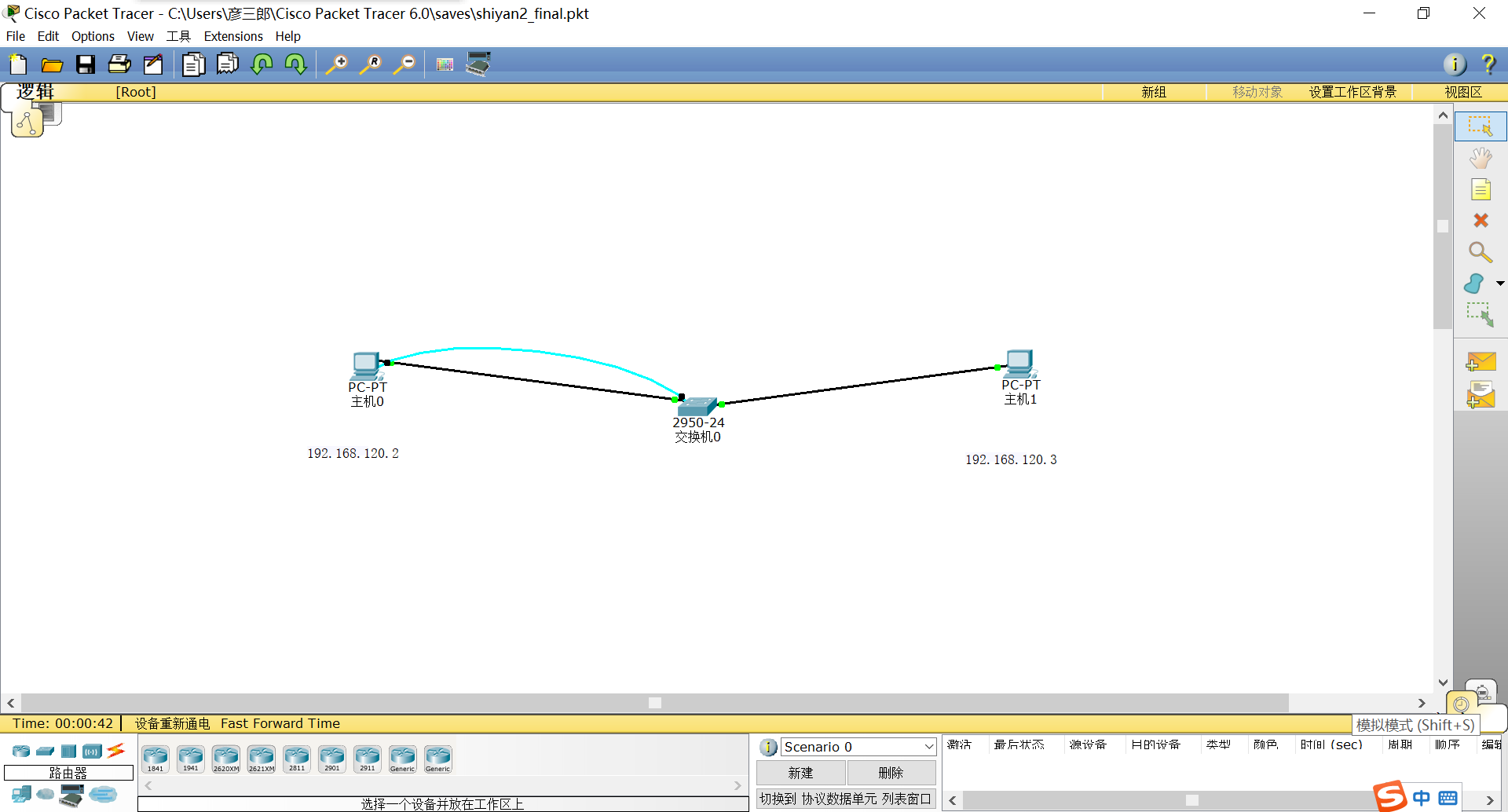Click the Paste icon in toolbar
Screen dimensions: 1508x812
tap(228, 64)
